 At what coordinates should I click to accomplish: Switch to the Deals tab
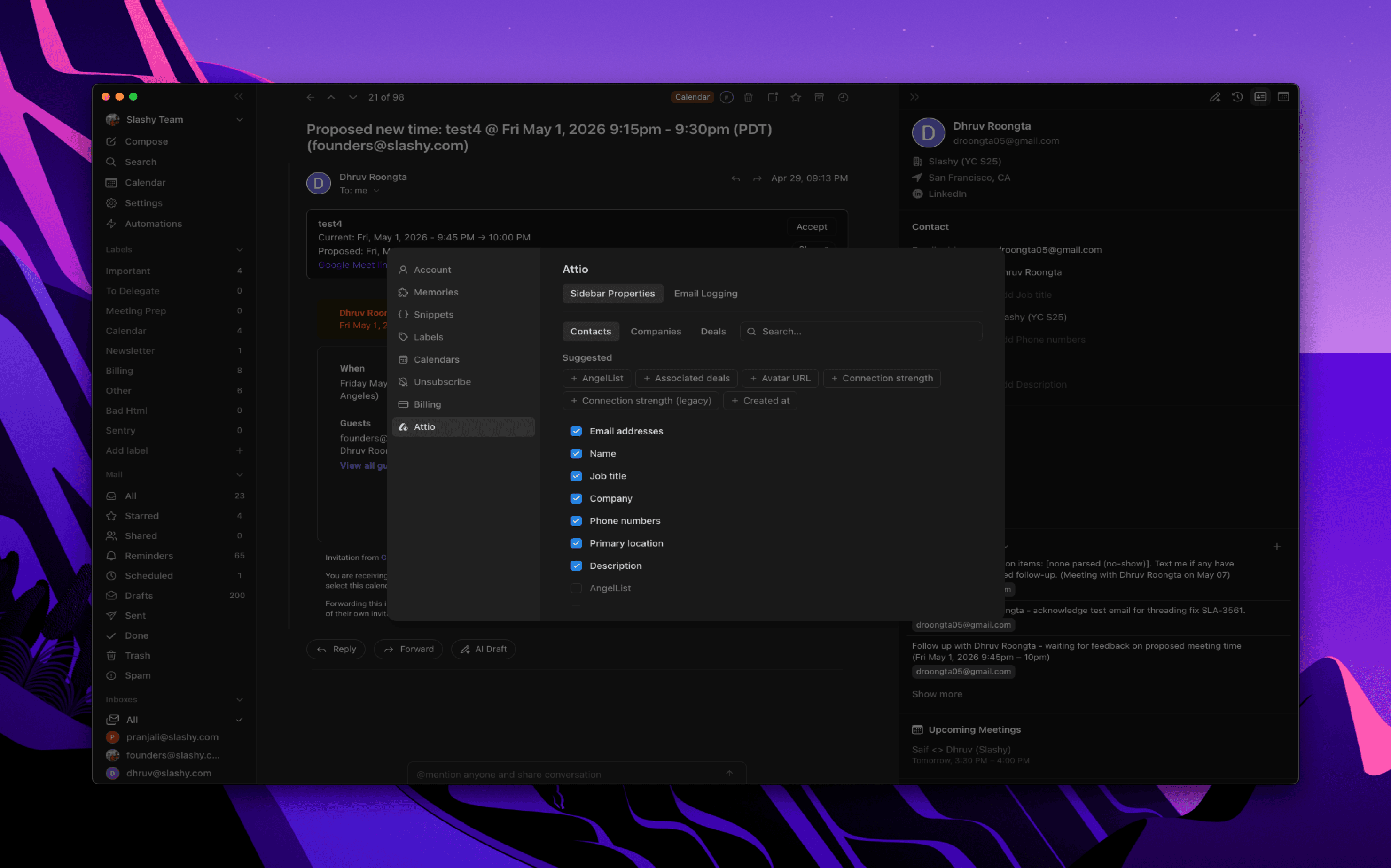(713, 331)
